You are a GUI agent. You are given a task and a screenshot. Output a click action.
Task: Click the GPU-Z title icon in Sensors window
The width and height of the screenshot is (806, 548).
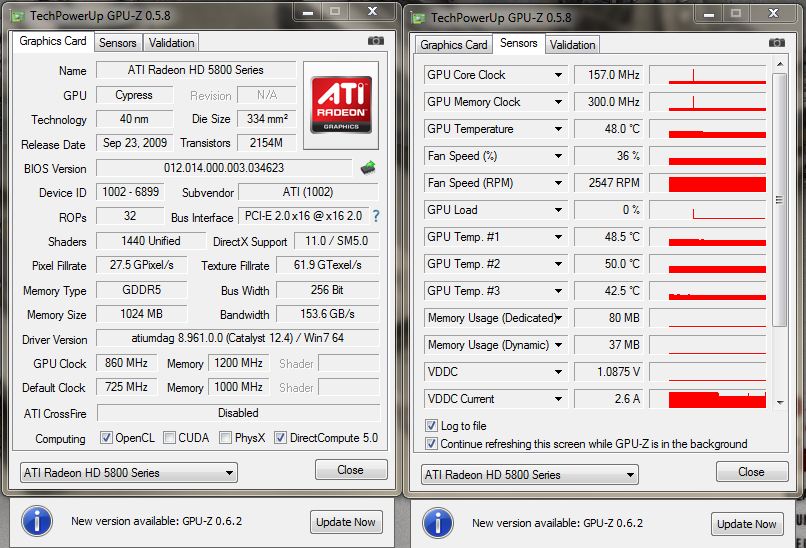pyautogui.click(x=418, y=18)
